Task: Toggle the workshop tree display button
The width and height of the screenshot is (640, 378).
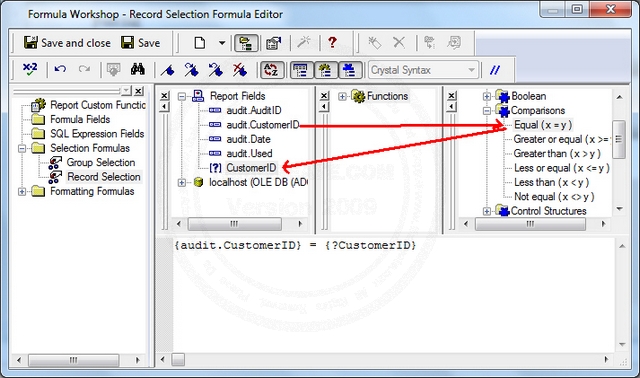Action: click(x=246, y=43)
